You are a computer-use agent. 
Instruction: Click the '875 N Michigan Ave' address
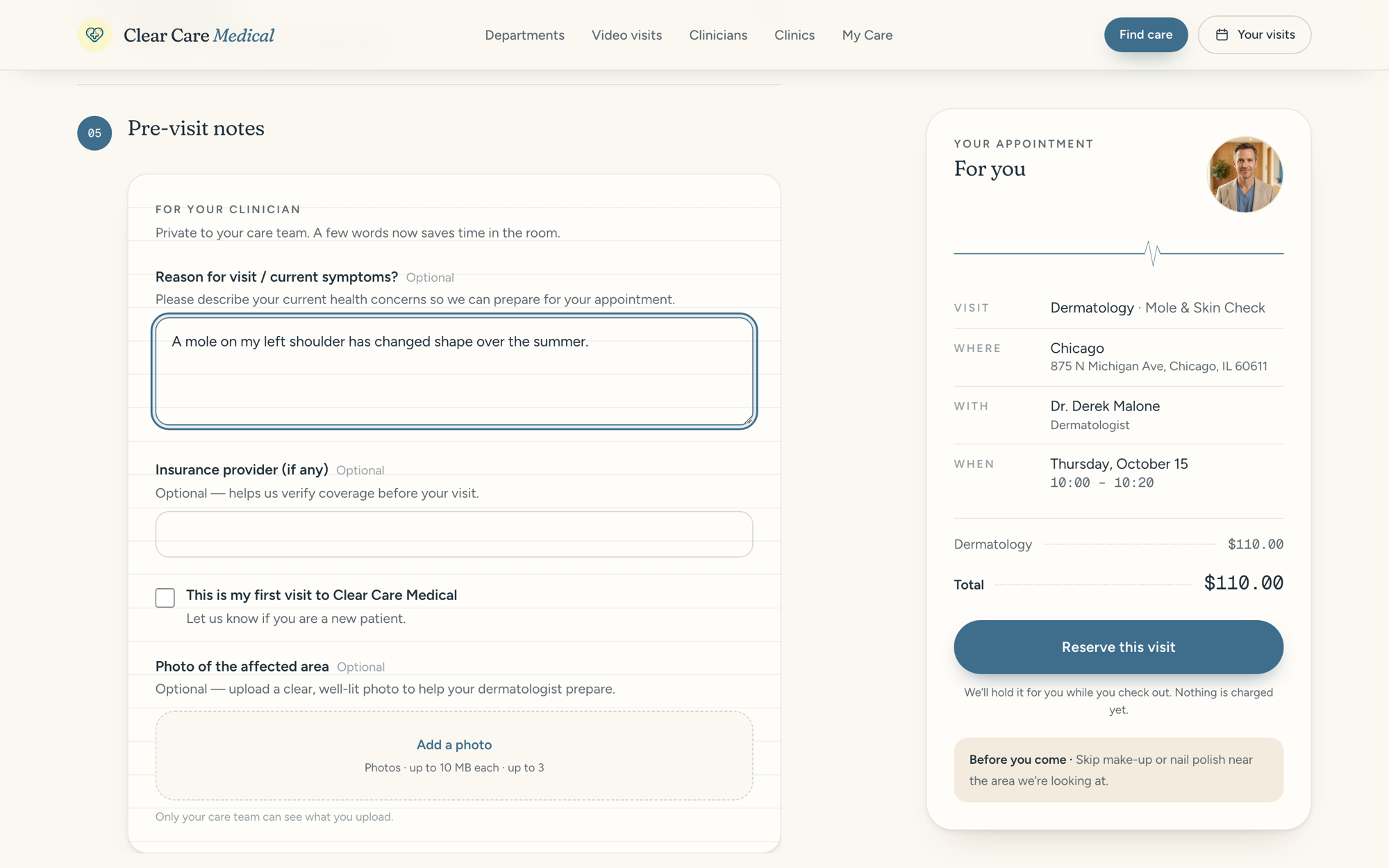1158,366
